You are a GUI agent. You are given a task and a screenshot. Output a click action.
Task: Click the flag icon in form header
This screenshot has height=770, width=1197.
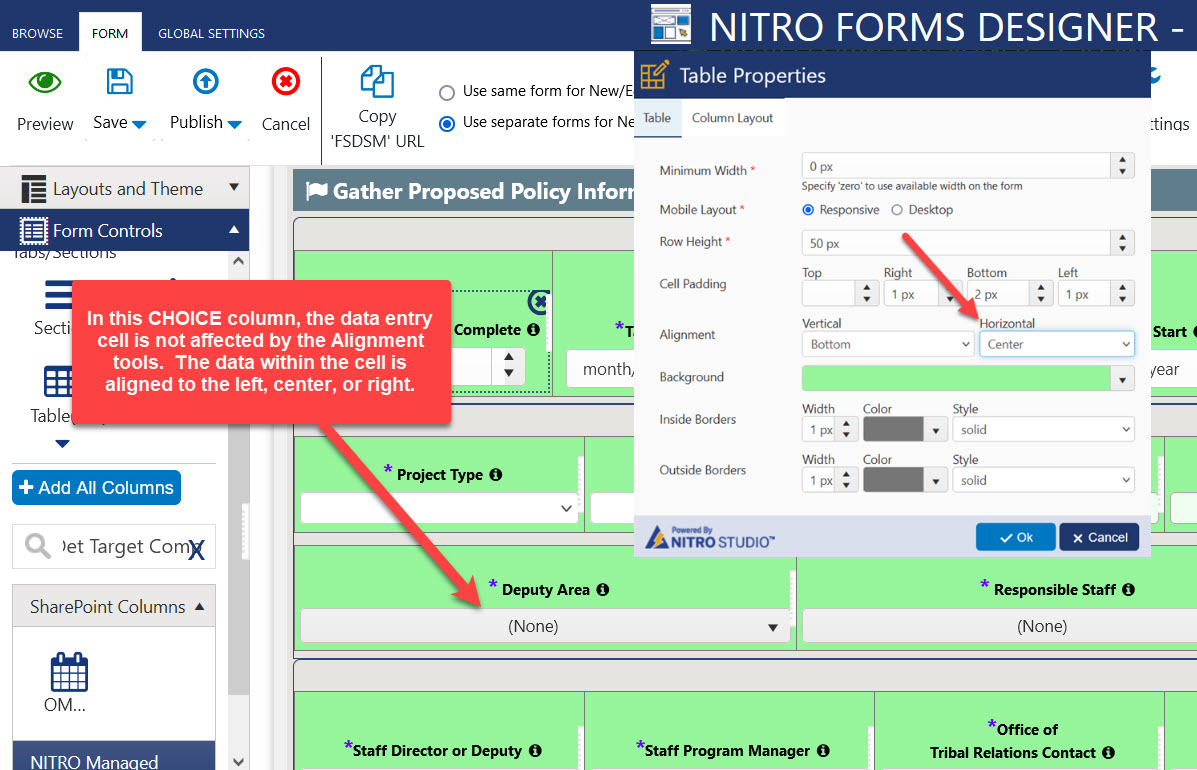(x=317, y=190)
